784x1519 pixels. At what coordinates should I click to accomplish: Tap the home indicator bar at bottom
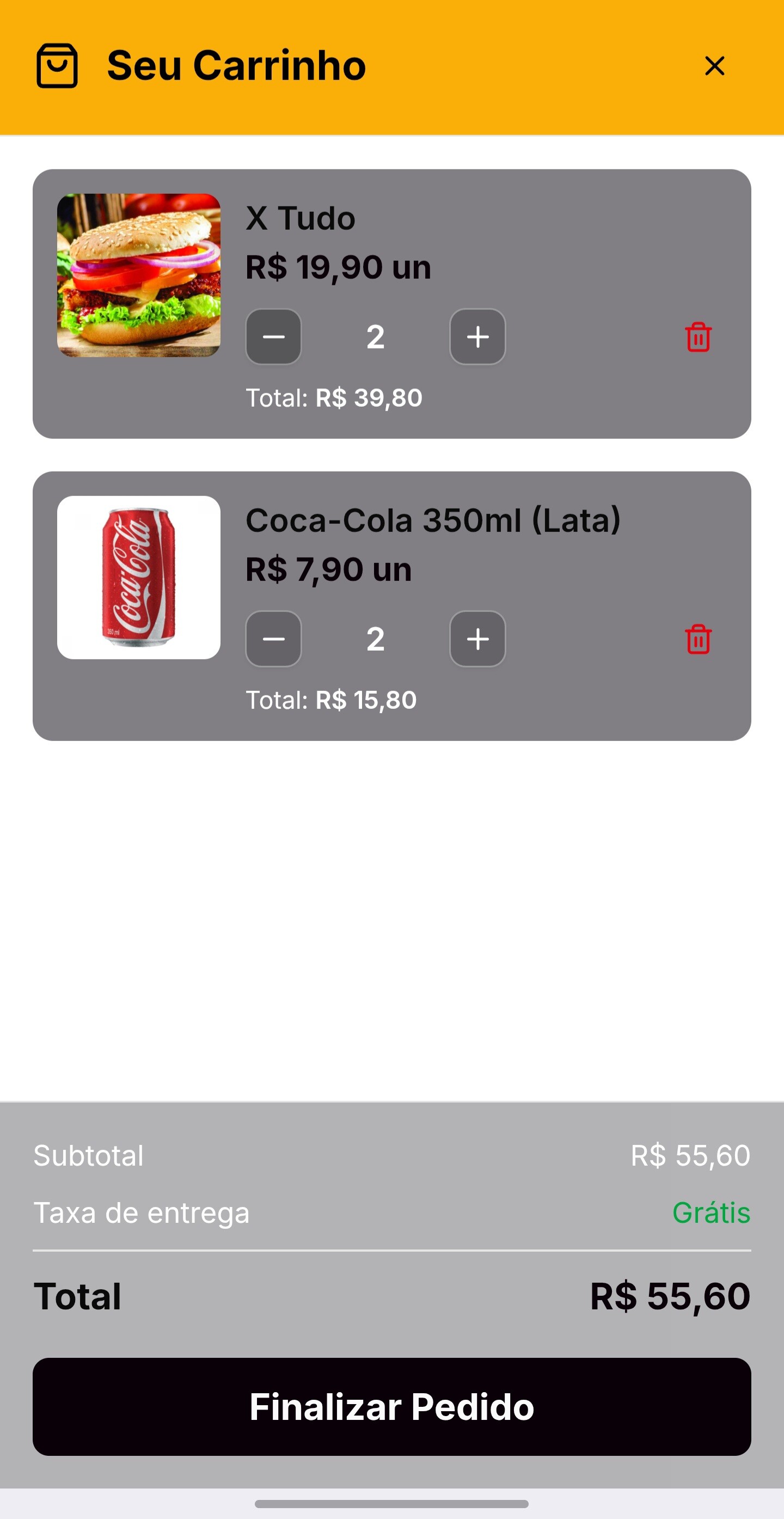[391, 1504]
